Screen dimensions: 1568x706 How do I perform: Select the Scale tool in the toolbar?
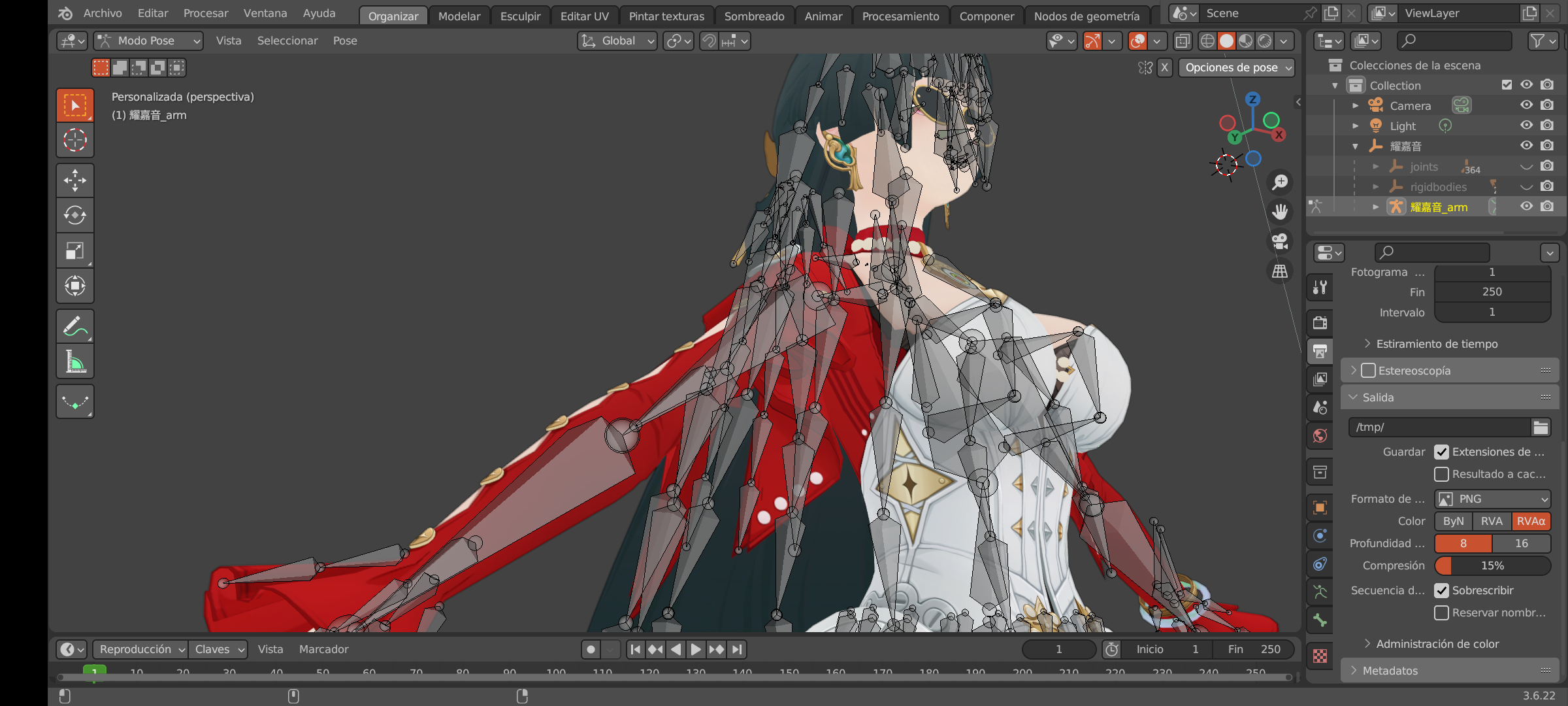click(x=75, y=250)
